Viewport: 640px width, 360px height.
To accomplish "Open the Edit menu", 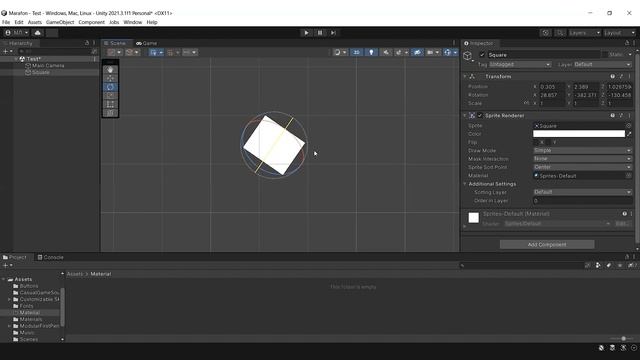I will [19, 22].
